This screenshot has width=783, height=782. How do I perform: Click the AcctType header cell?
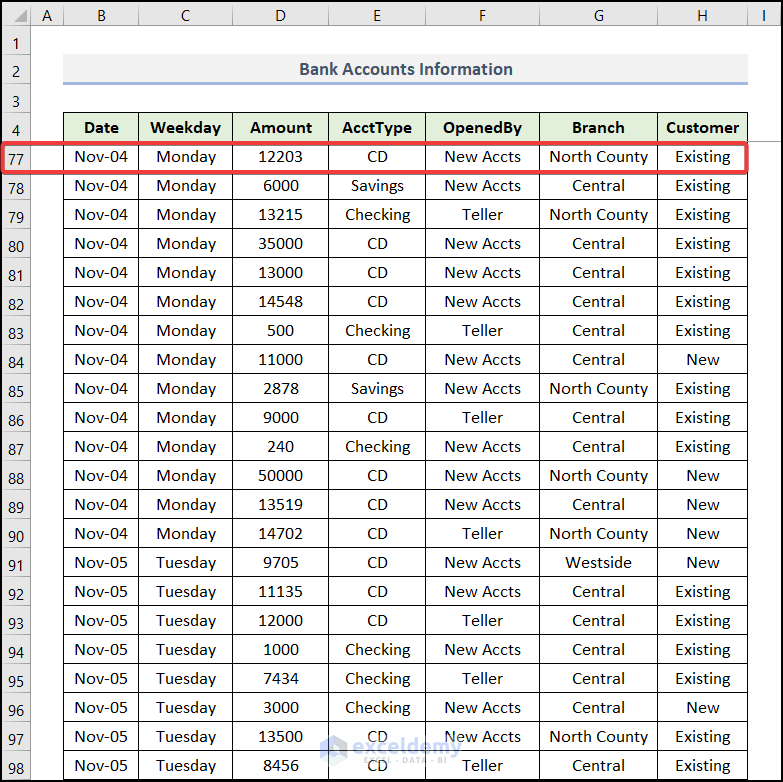tap(377, 127)
